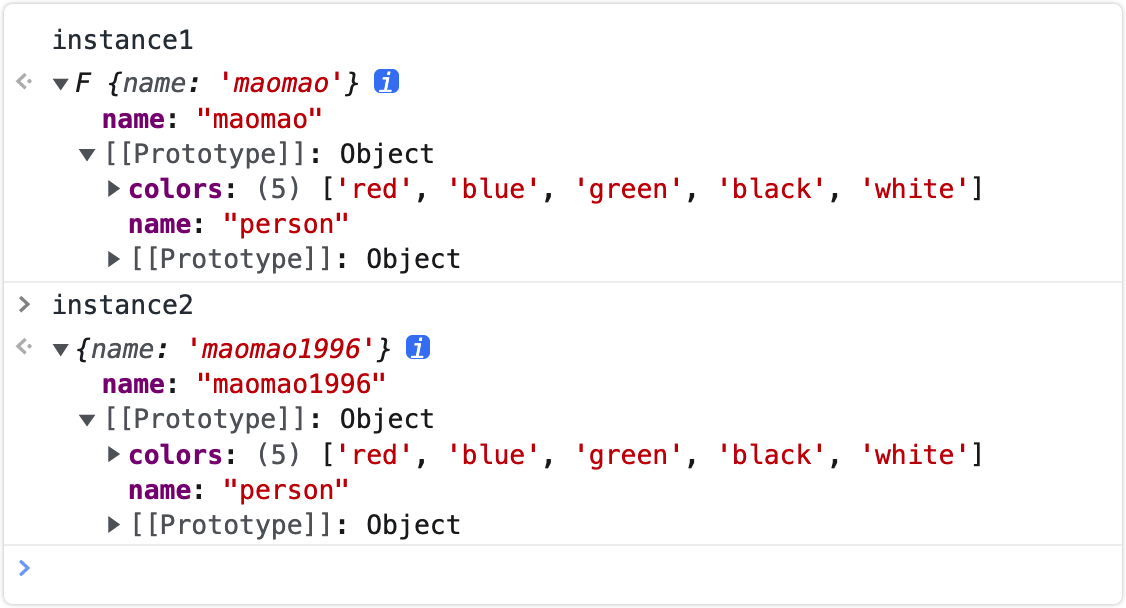Click the instance2 input chevron icon
Image resolution: width=1126 pixels, height=608 pixels.
point(24,304)
